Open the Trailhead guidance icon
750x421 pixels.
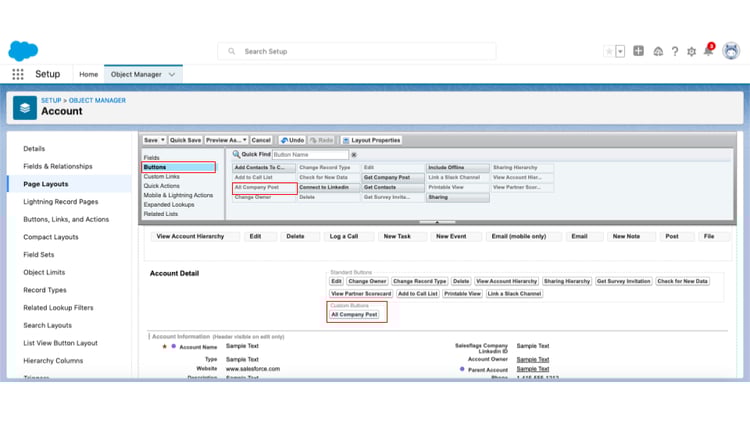click(658, 51)
